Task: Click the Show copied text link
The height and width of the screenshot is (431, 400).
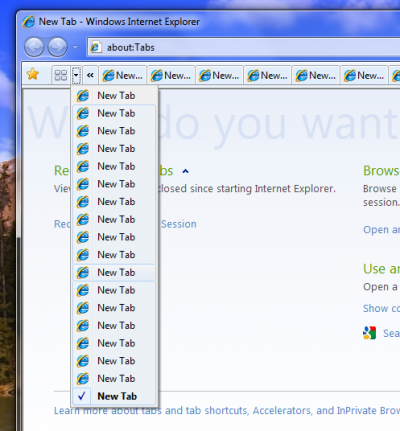Action: (x=381, y=308)
